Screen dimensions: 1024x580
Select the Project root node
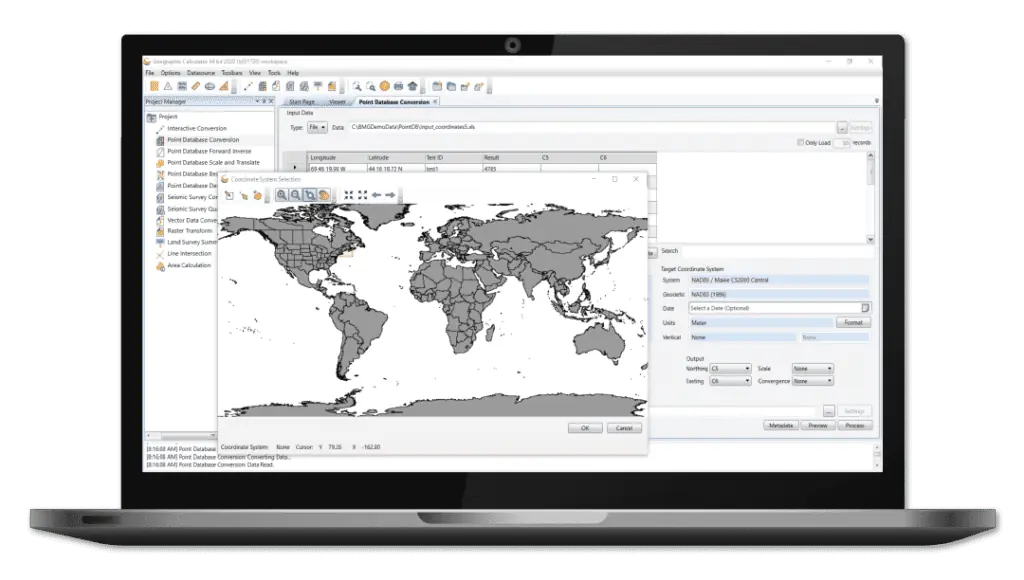pos(168,117)
